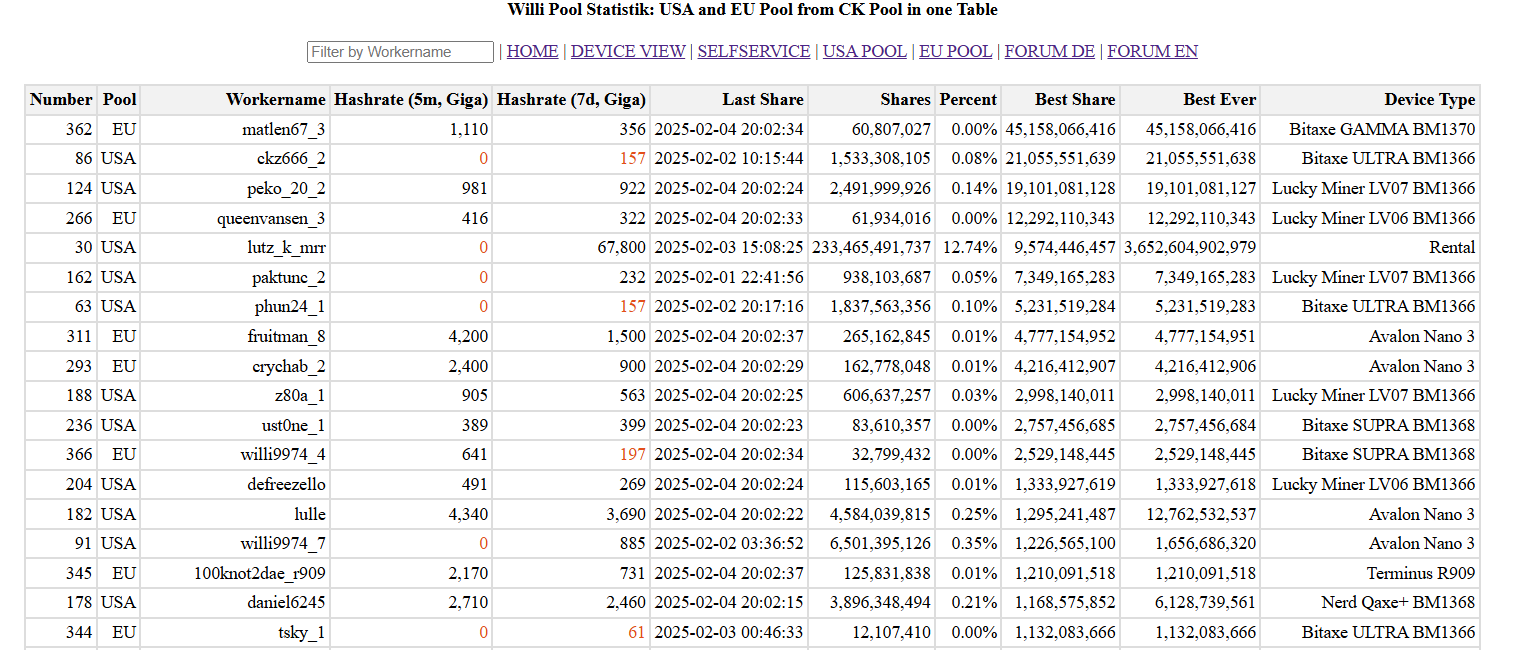Select workername fruitman_8
Viewport: 1525px width, 650px height.
286,336
